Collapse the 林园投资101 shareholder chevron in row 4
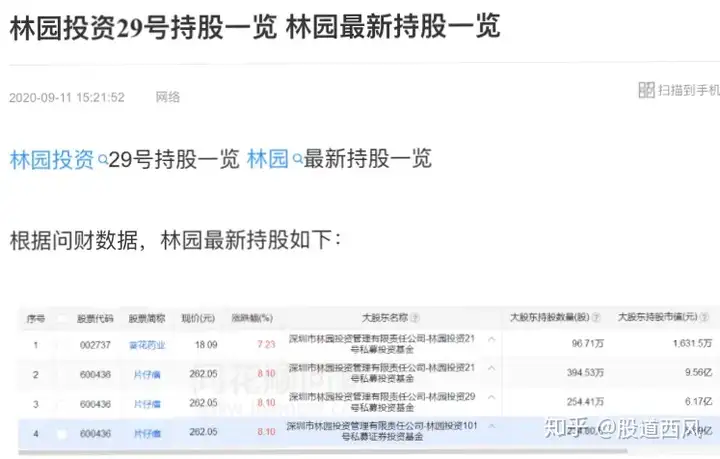The width and height of the screenshot is (720, 459). (x=491, y=426)
